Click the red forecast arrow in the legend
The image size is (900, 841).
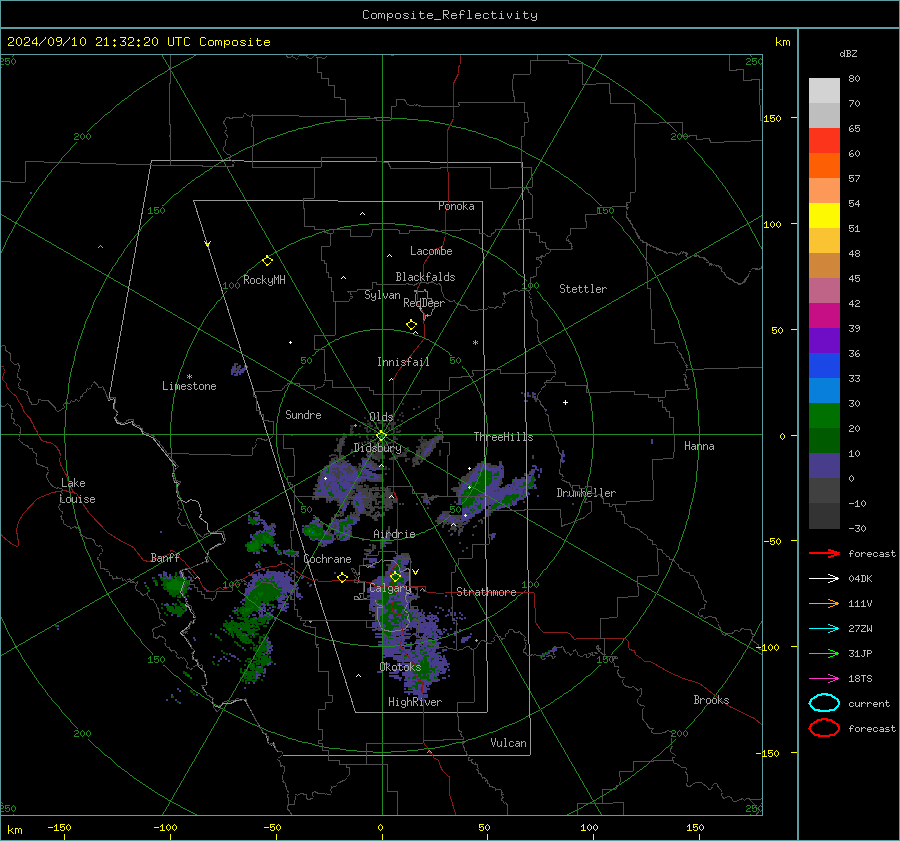(x=824, y=553)
